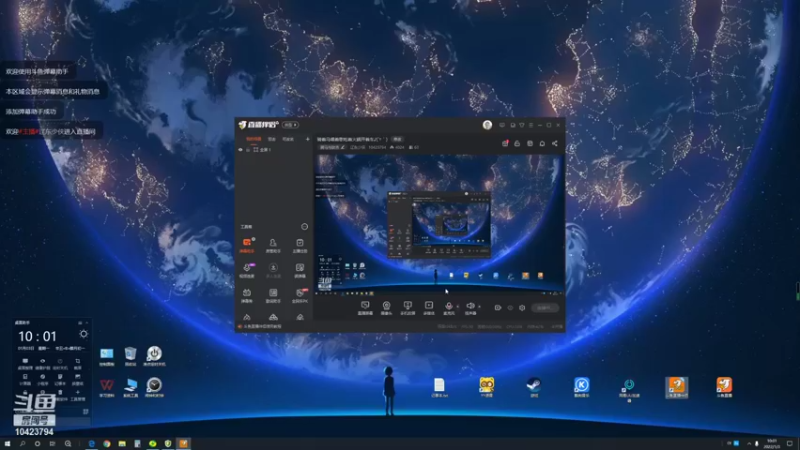This screenshot has width=800, height=450.
Task: Expand speaker options arrow
Action: (x=479, y=307)
